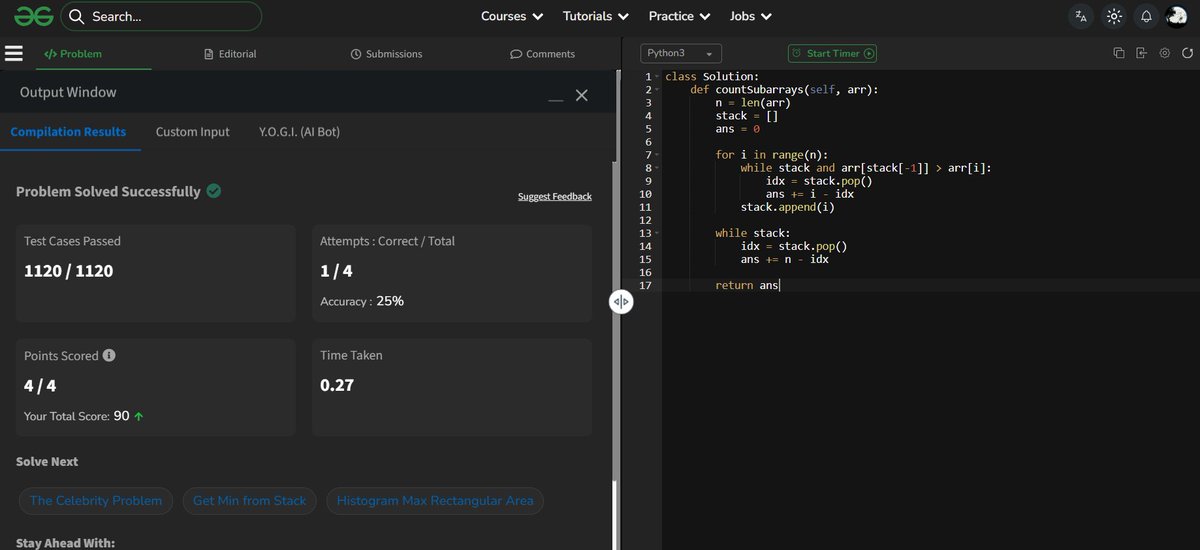Expand the Tutorials dropdown

596,17
